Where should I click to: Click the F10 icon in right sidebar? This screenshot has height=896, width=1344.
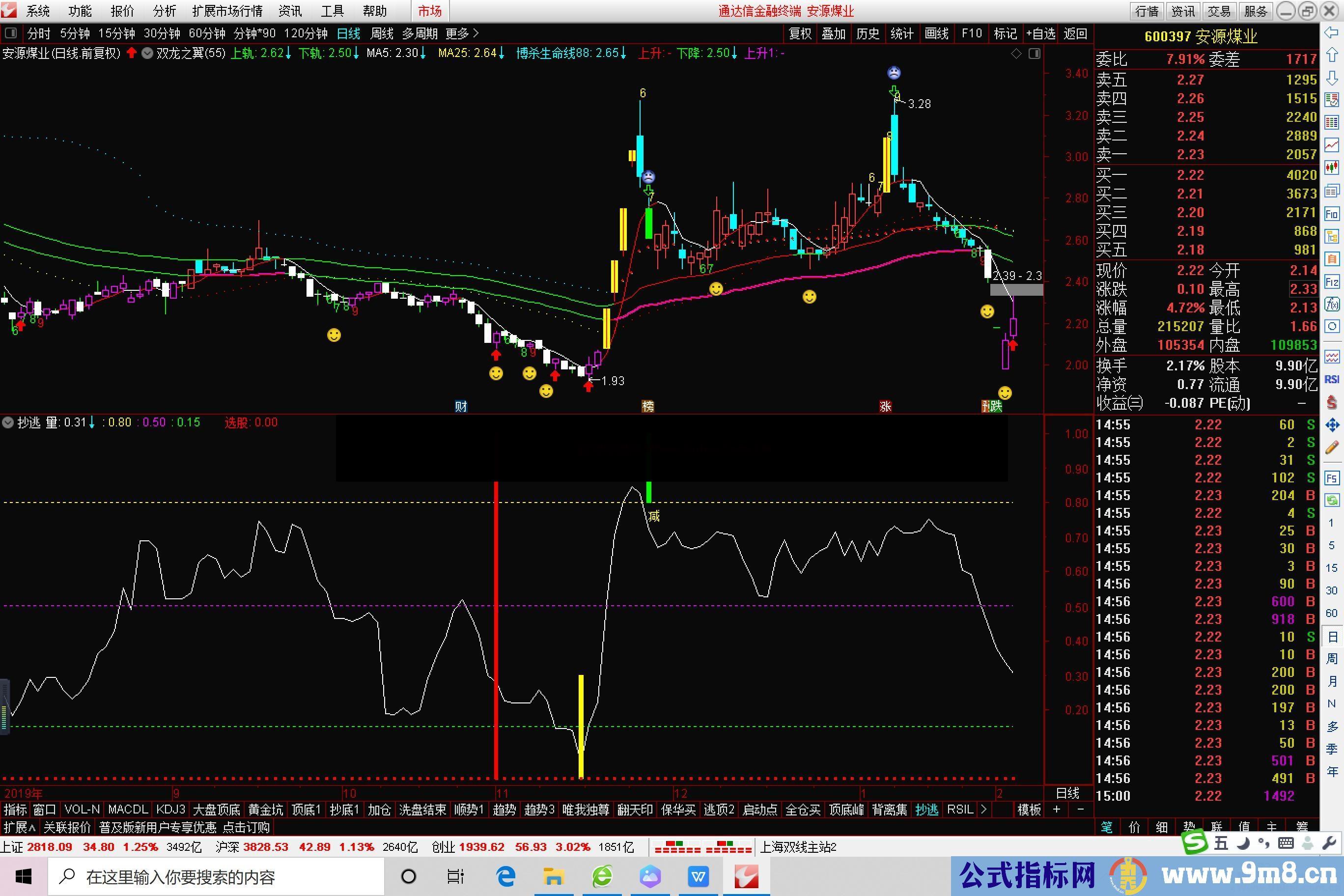click(x=1332, y=214)
